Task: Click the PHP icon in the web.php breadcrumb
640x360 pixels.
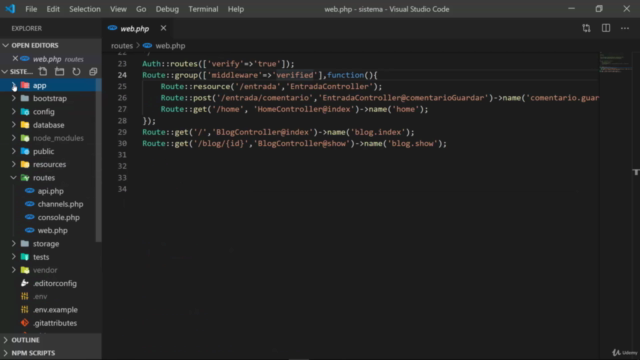Action: click(x=147, y=46)
